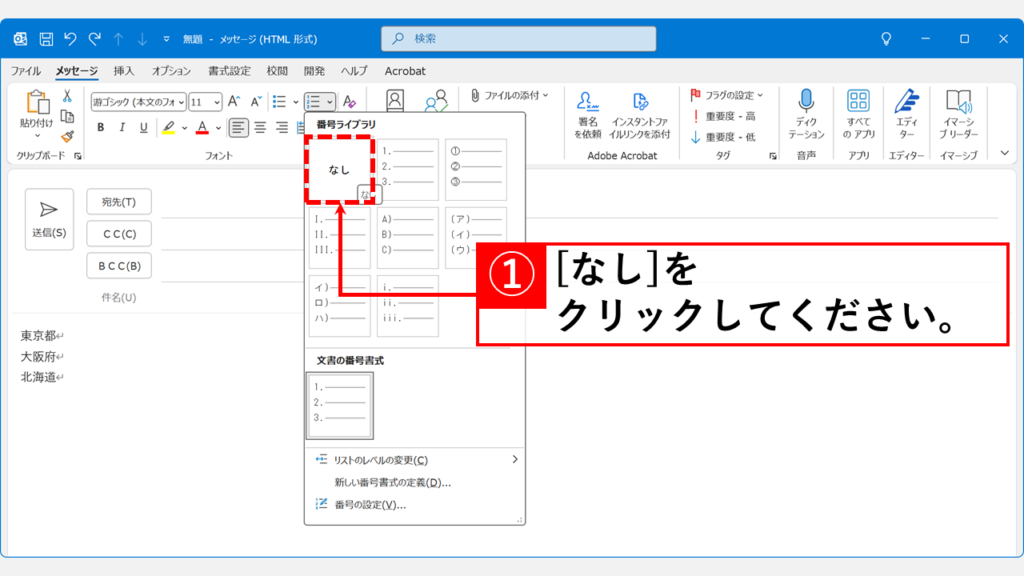This screenshot has height=576, width=1024.
Task: Expand リストのレベルの変更(C) submenu
Action: pos(415,460)
